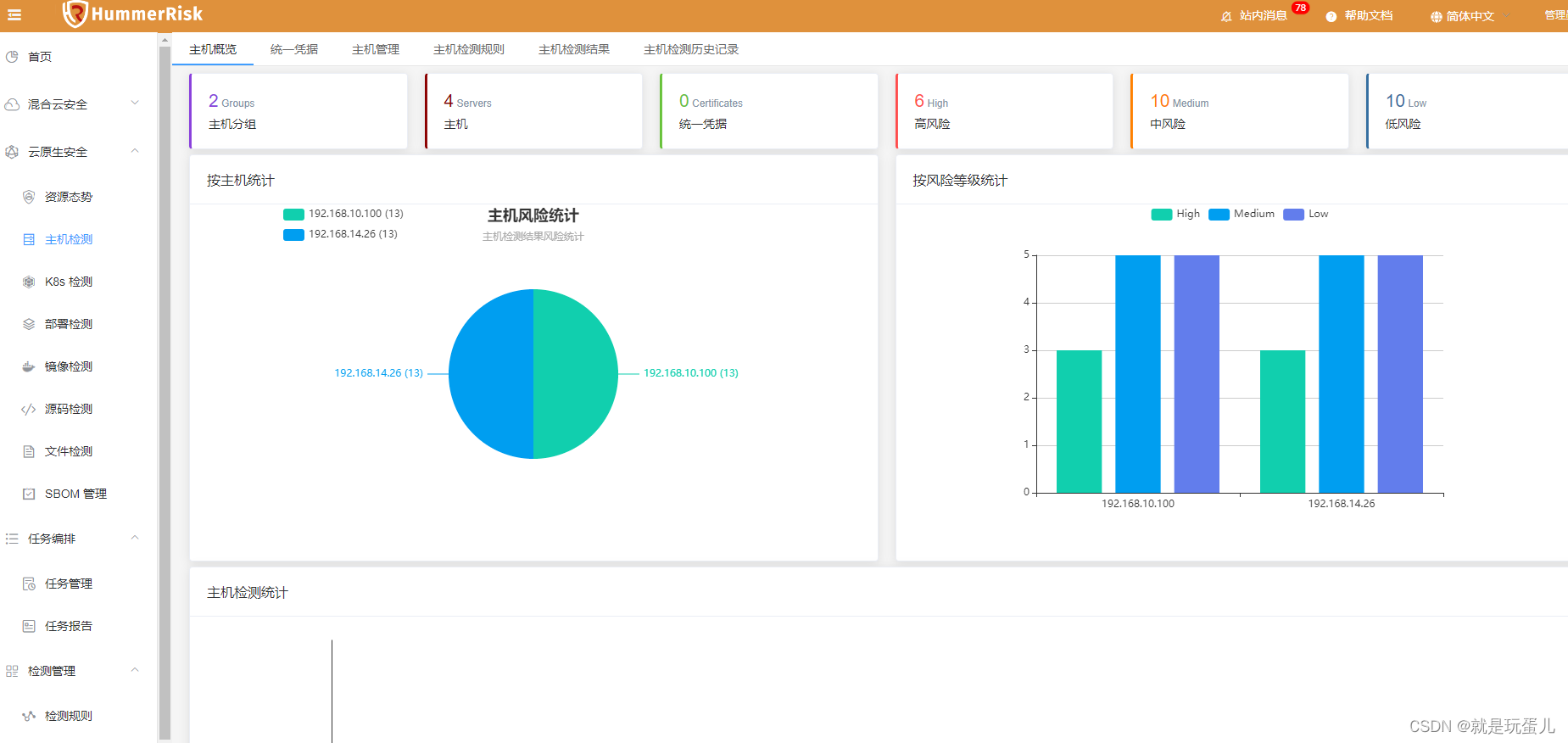Click the blue Medium bar for 192.168.10.100
Screen dimensions: 1568x743
click(1138, 374)
